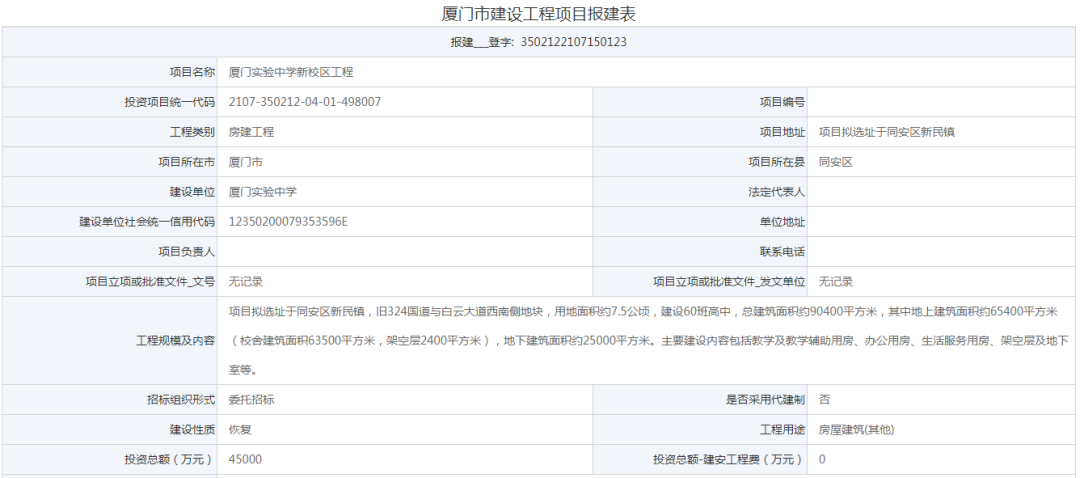The image size is (1080, 478).
Task: Click the 单位地址 label
Action: (782, 222)
